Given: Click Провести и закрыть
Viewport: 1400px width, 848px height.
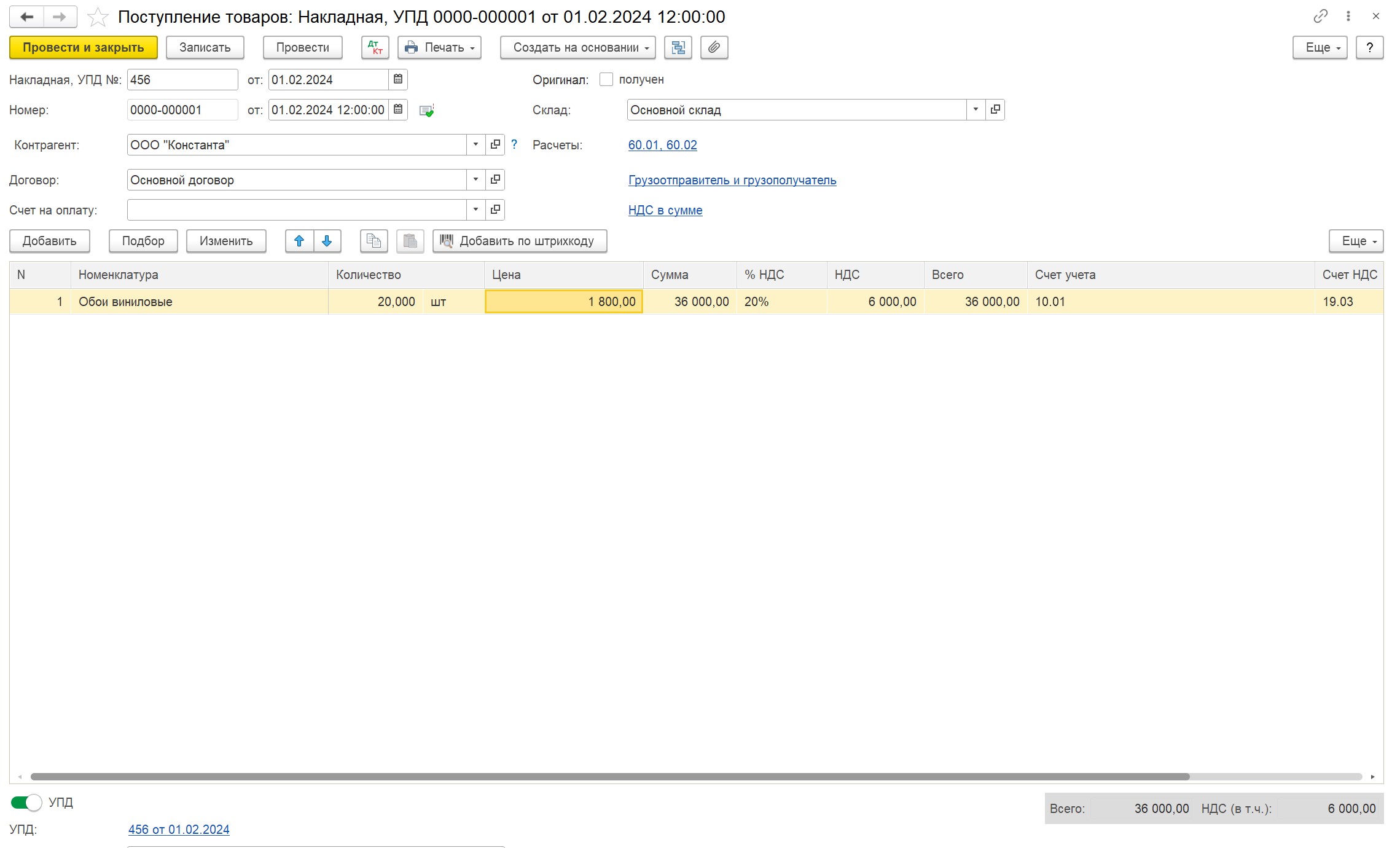Looking at the screenshot, I should [x=84, y=47].
